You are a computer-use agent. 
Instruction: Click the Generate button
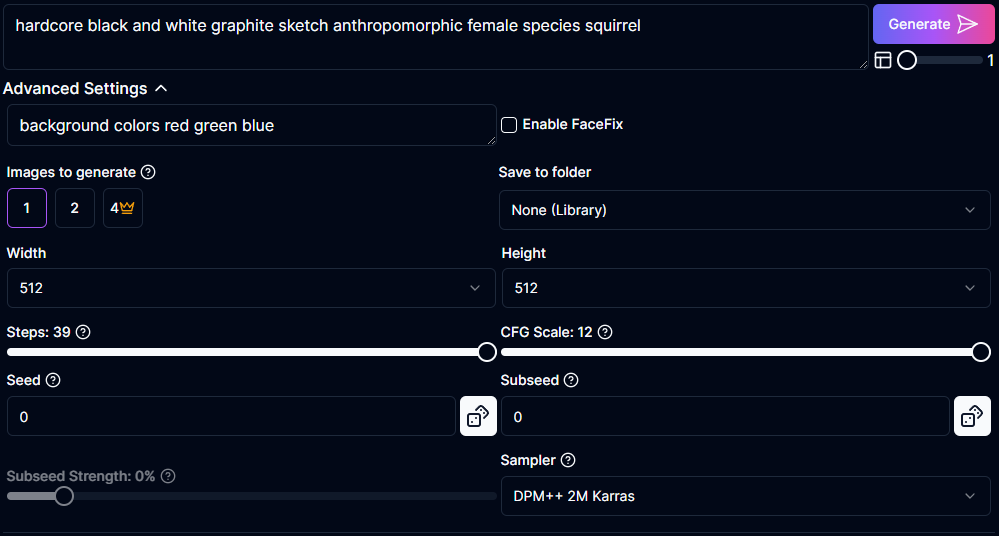point(933,24)
